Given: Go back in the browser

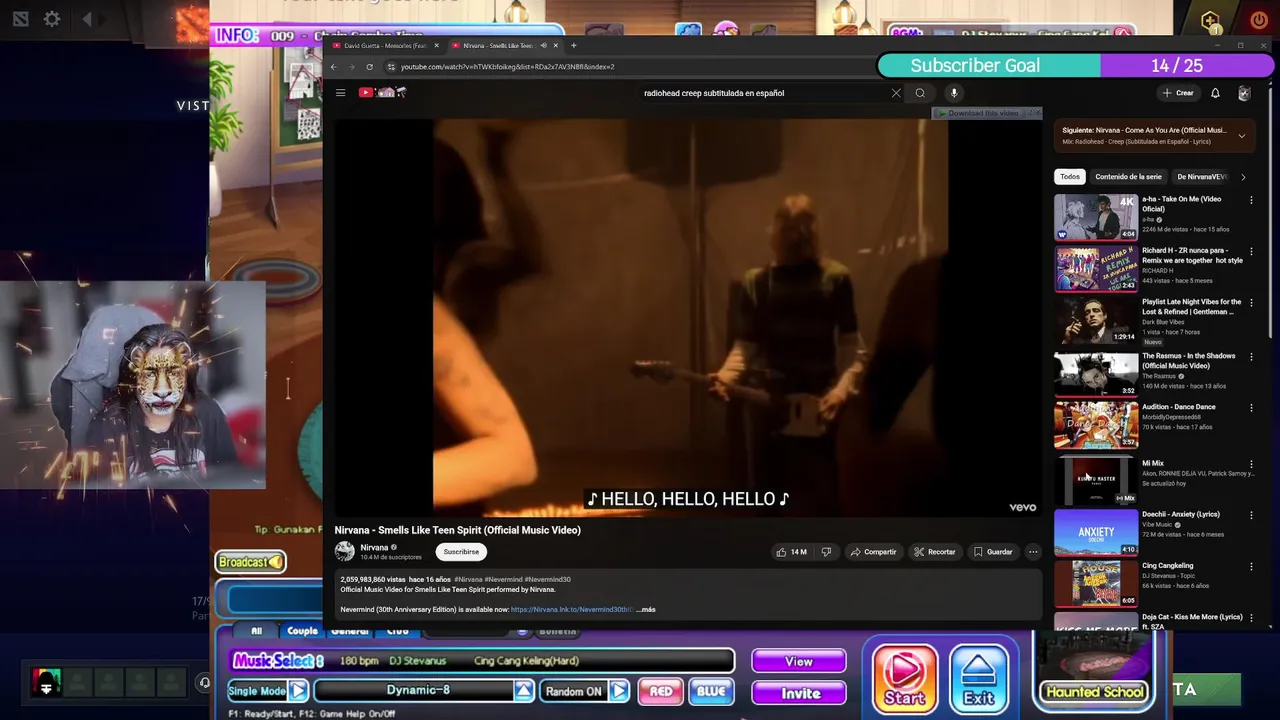Looking at the screenshot, I should [334, 67].
